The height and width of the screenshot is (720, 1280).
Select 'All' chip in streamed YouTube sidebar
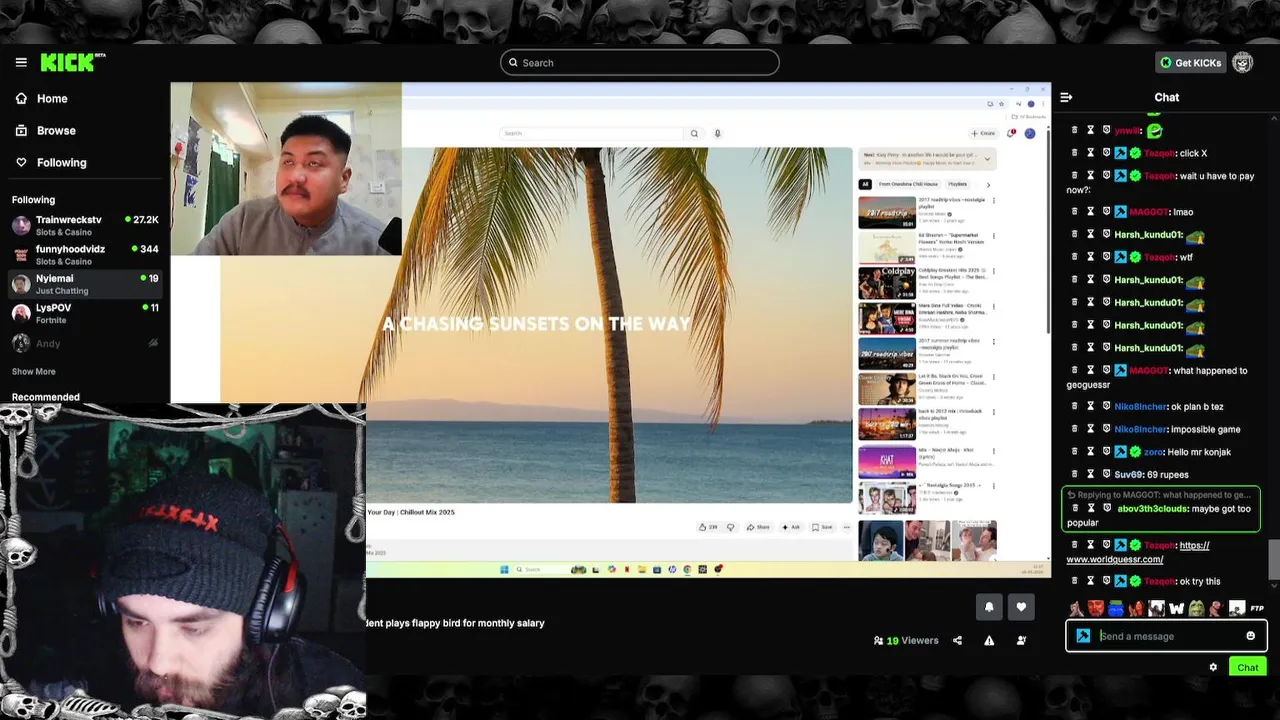865,184
